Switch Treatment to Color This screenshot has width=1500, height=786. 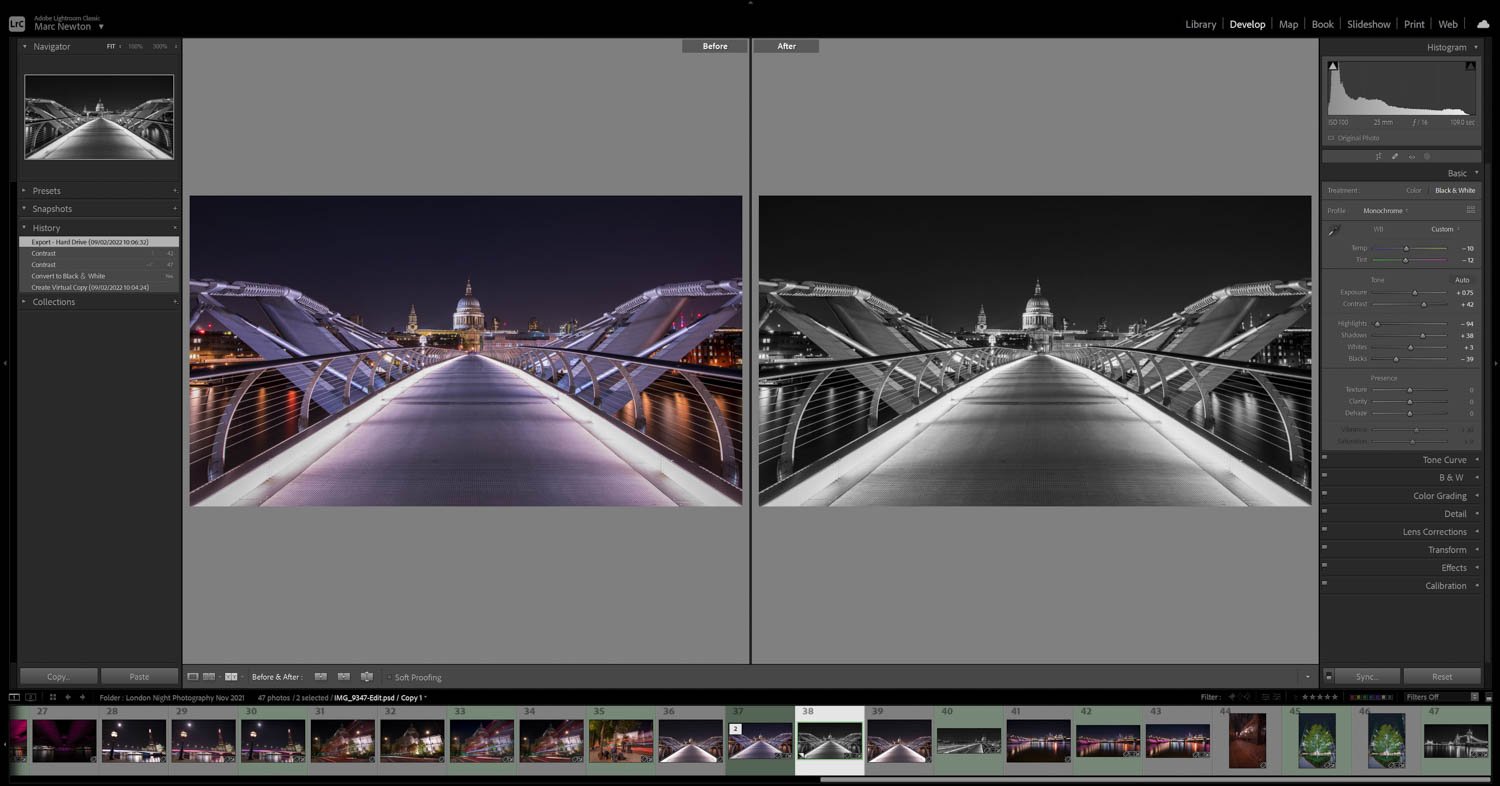(1414, 190)
